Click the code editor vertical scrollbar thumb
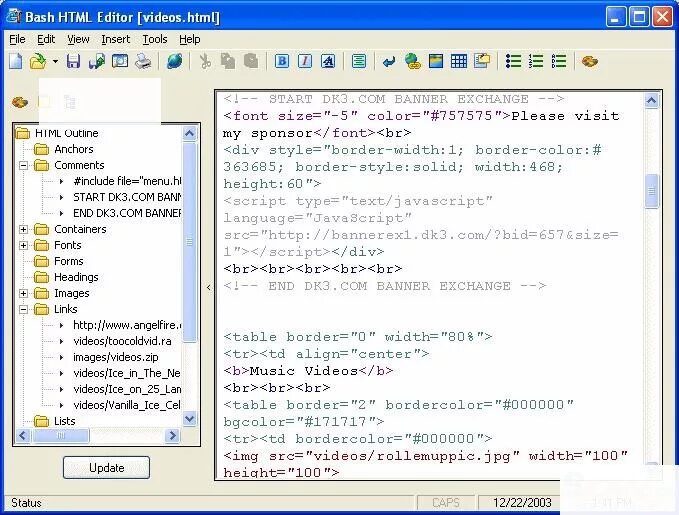The image size is (679, 515). 652,191
